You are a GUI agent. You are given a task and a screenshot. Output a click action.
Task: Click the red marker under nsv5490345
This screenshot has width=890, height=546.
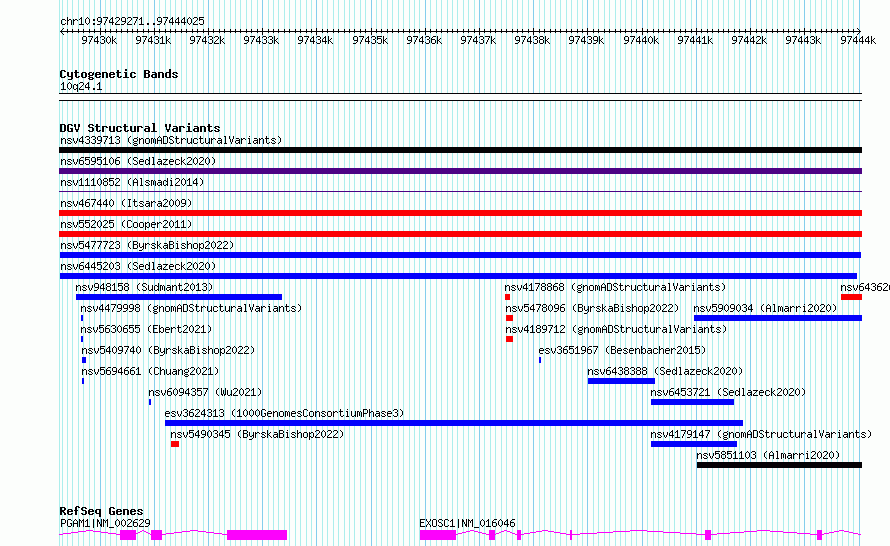(x=175, y=444)
